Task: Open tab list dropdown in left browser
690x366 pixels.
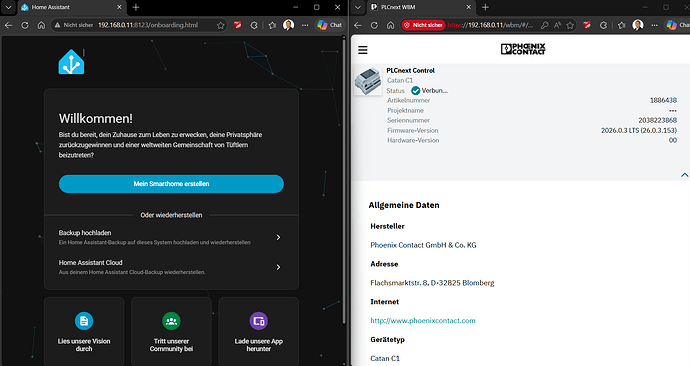Action: tap(8, 7)
